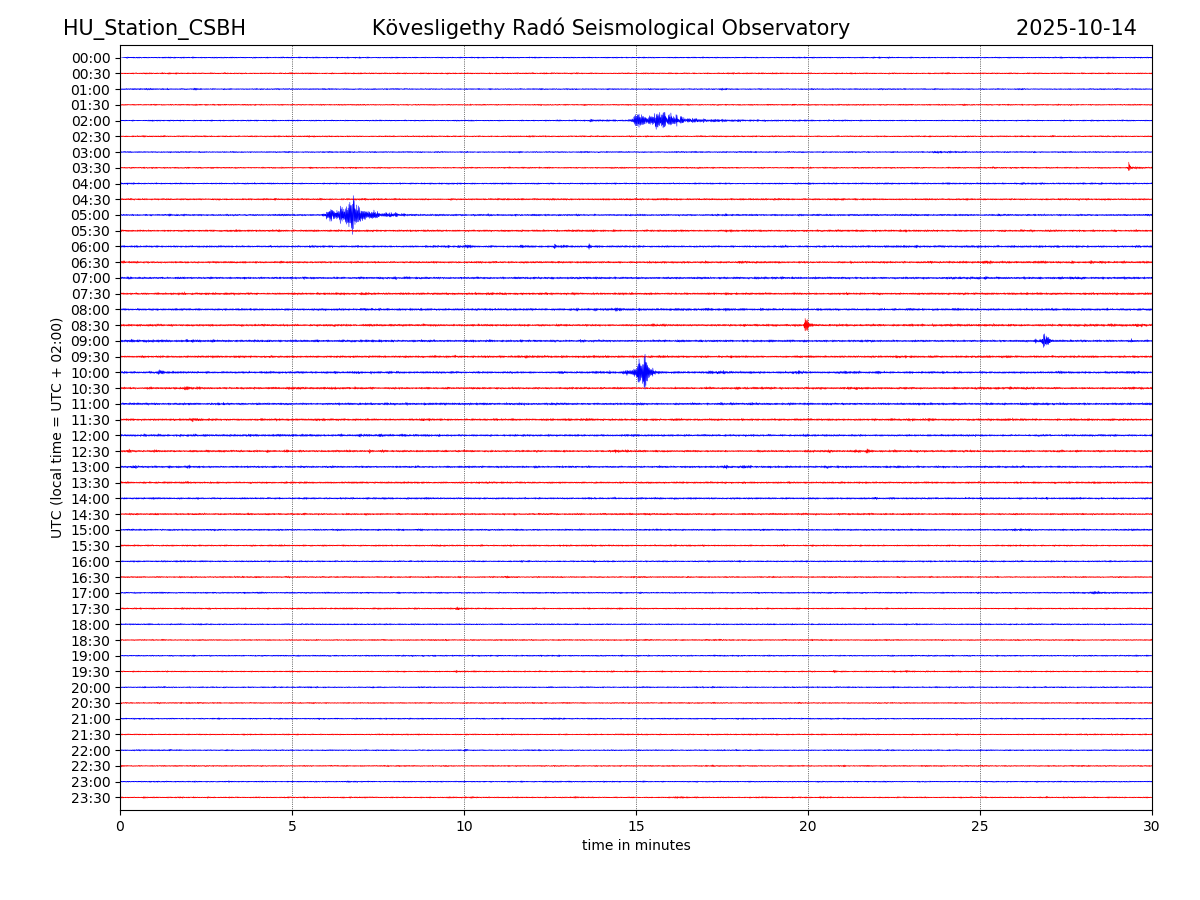The width and height of the screenshot is (1200, 900).
Task: Click the 12:00 row time label
Action: [x=91, y=436]
